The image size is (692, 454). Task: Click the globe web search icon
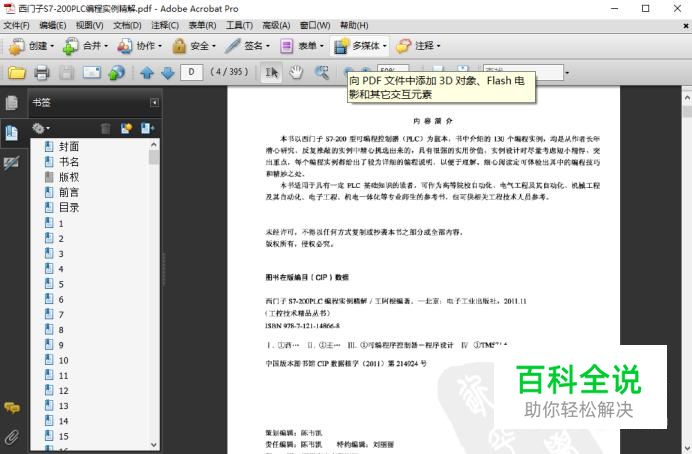coord(117,72)
